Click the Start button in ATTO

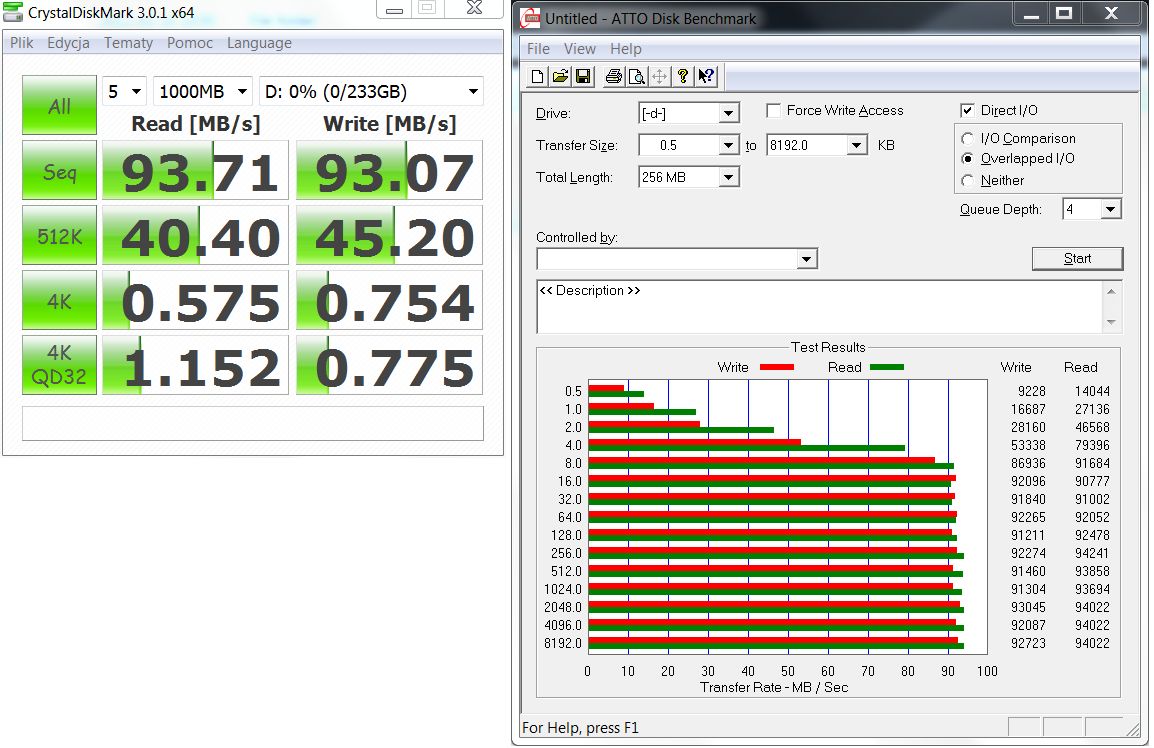(1077, 258)
